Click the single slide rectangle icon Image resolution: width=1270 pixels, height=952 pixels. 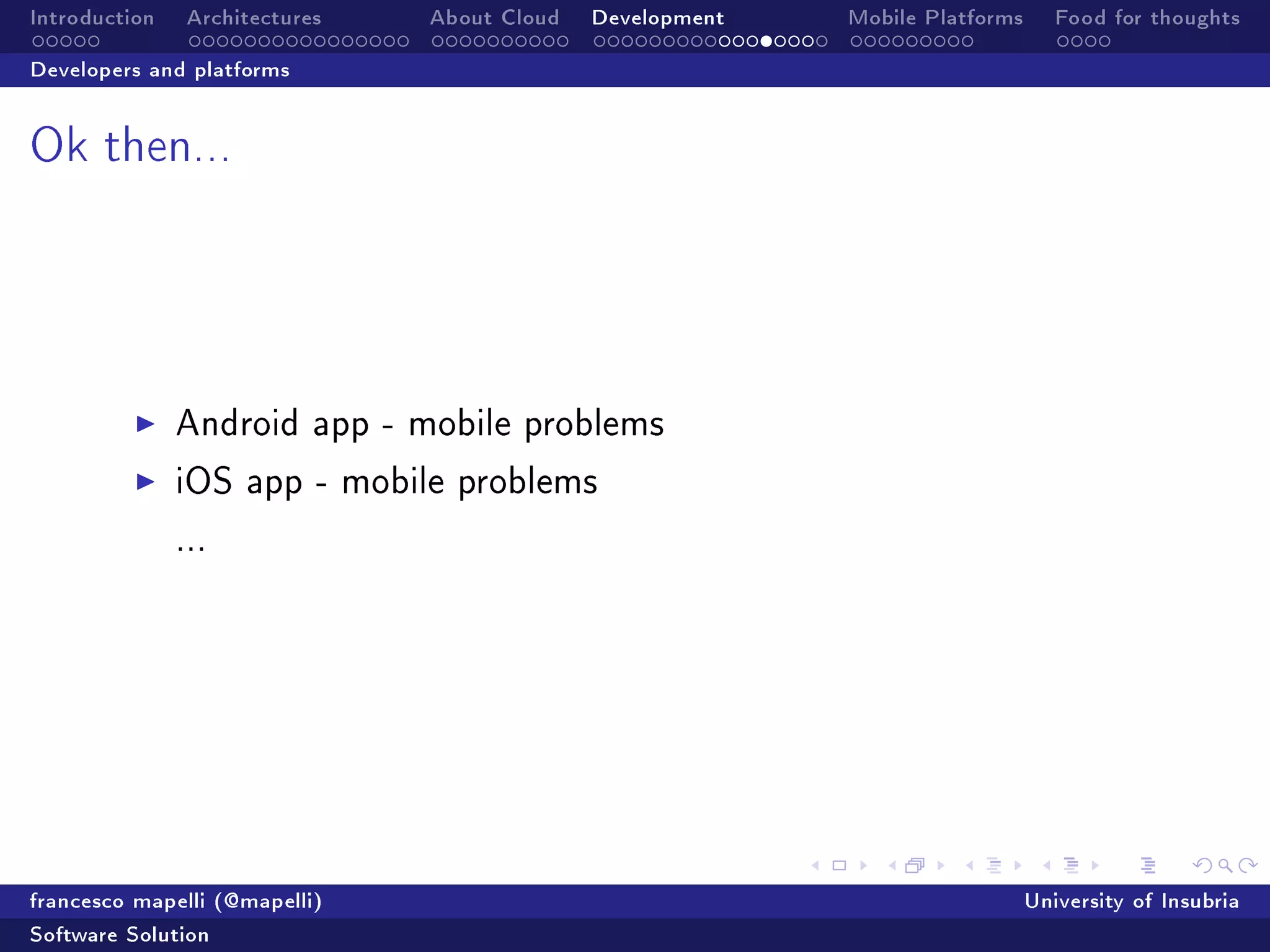coord(839,865)
